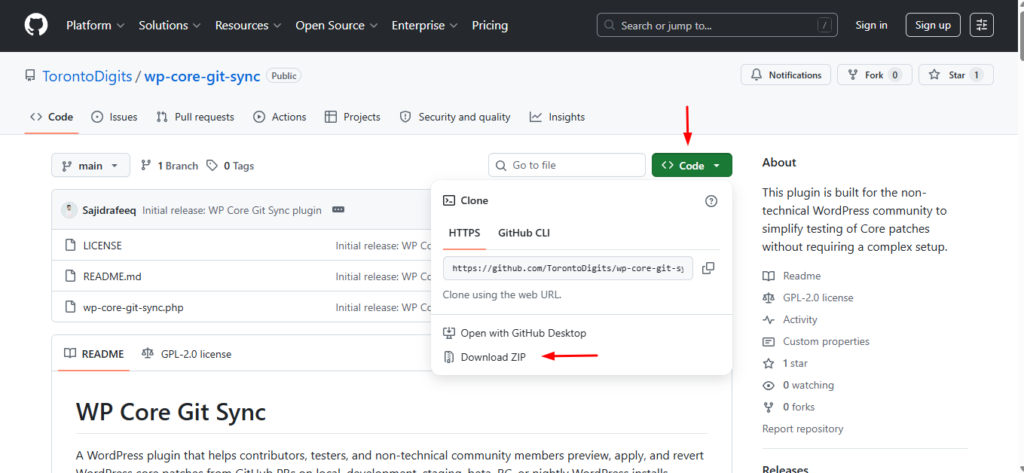Fork the repository using Fork button

873,75
